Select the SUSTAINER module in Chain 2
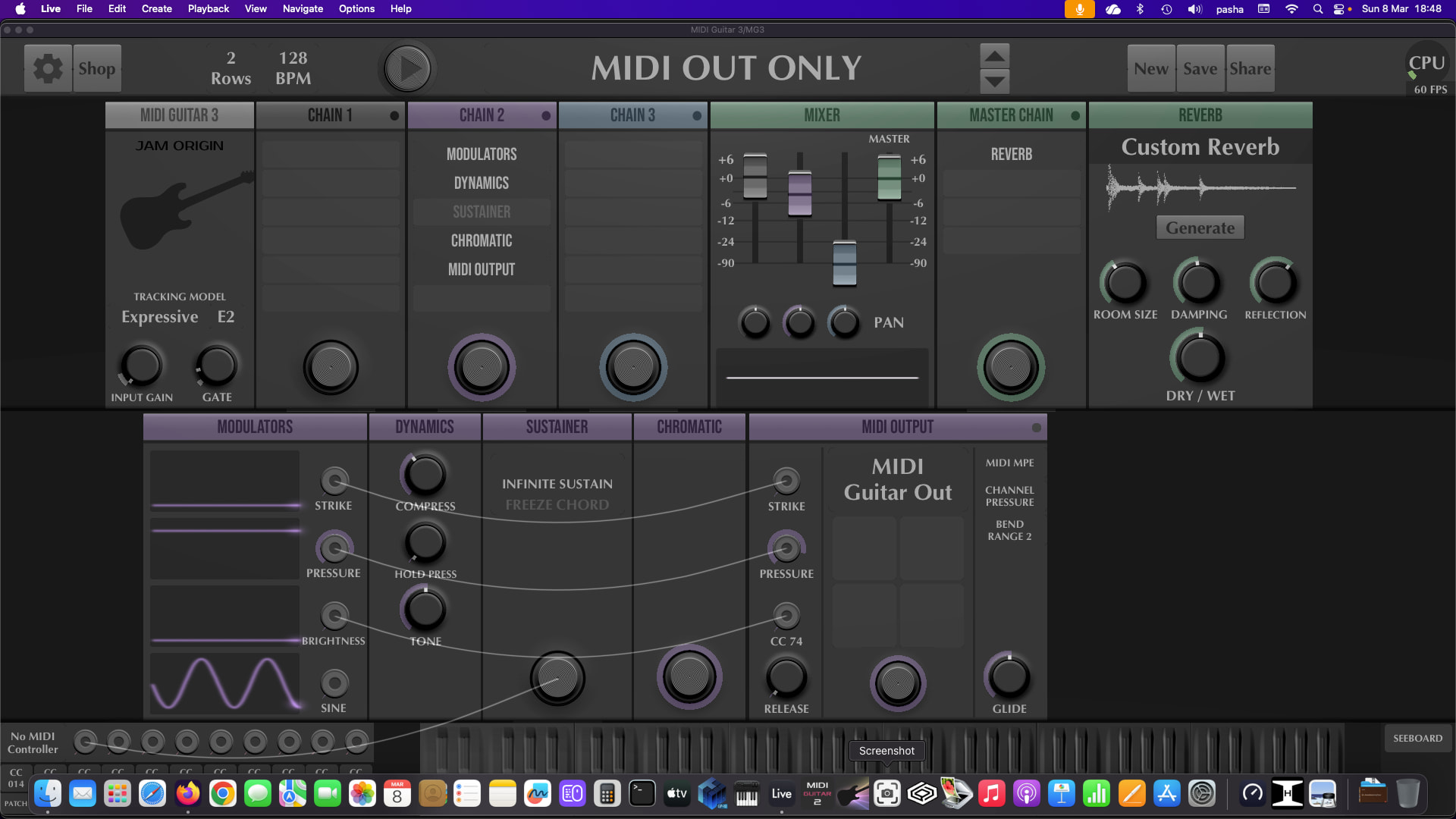 pyautogui.click(x=482, y=212)
